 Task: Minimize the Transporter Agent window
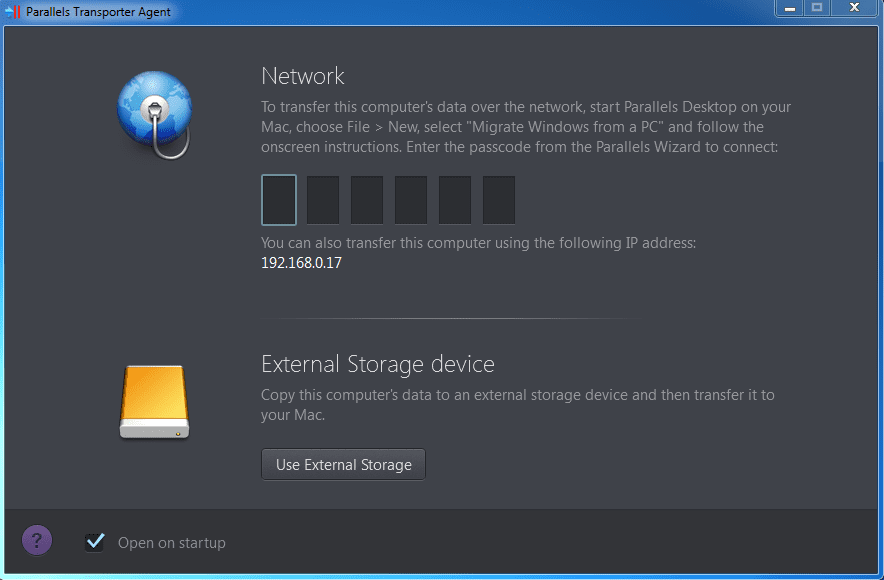coord(790,8)
